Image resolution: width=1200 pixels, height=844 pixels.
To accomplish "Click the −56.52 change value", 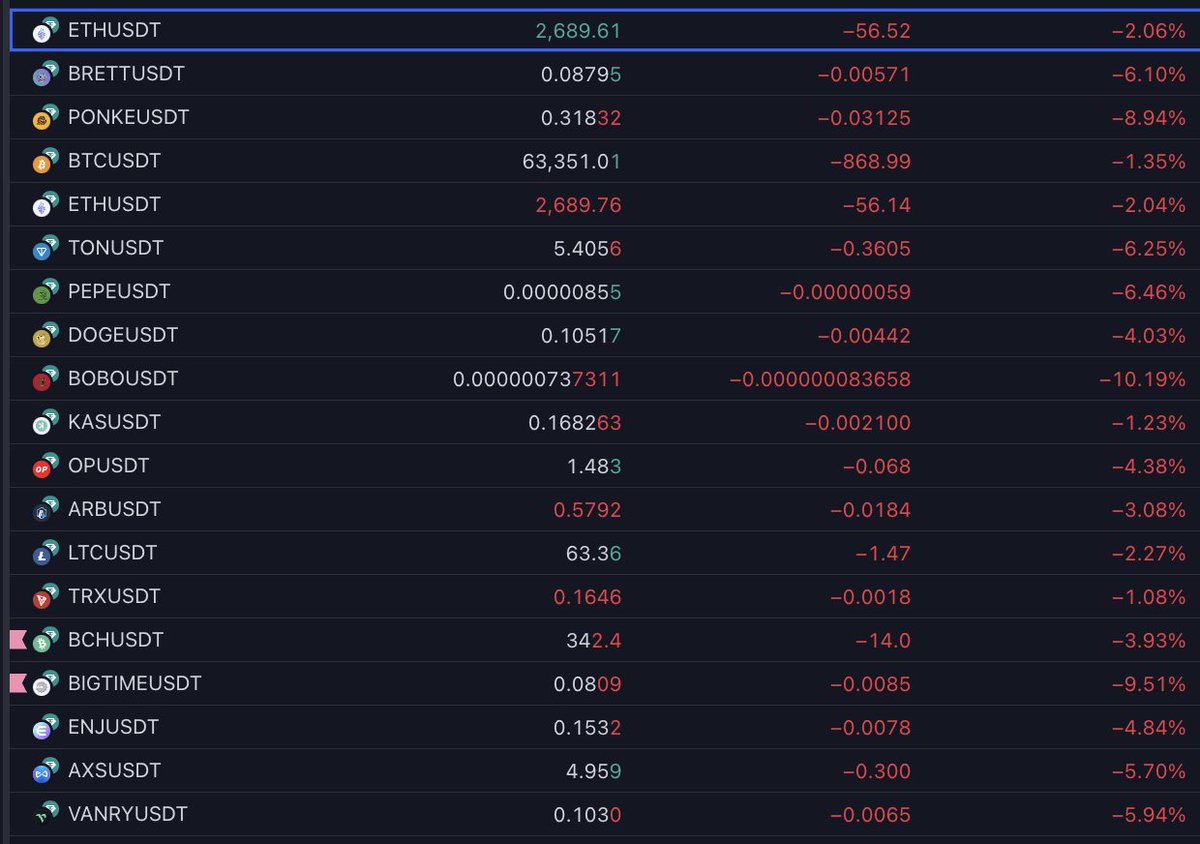I will coord(877,31).
